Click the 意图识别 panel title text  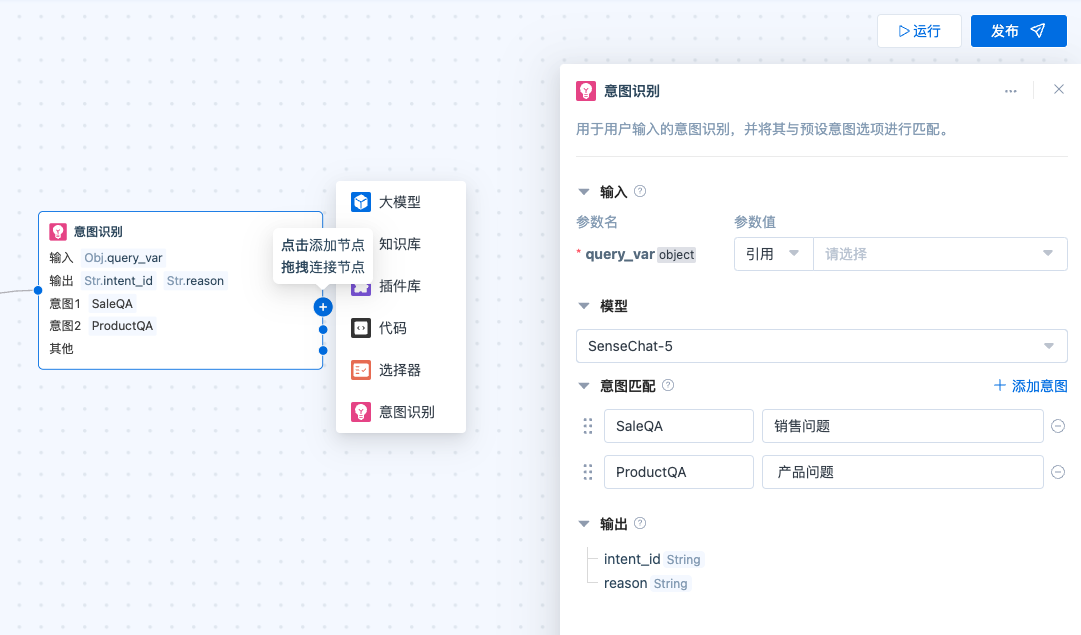(x=632, y=91)
